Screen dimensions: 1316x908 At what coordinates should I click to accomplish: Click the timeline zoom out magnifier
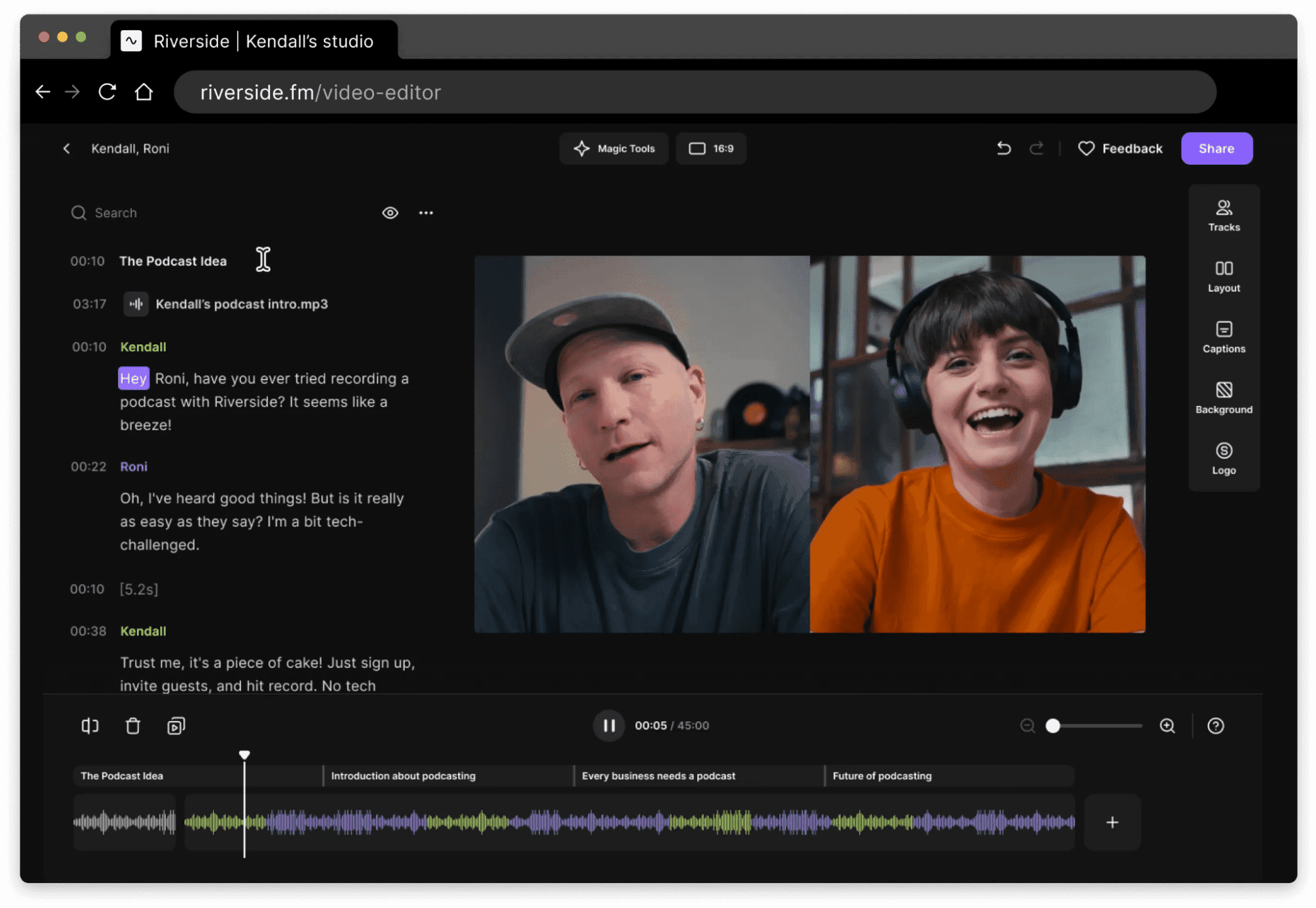(1027, 725)
